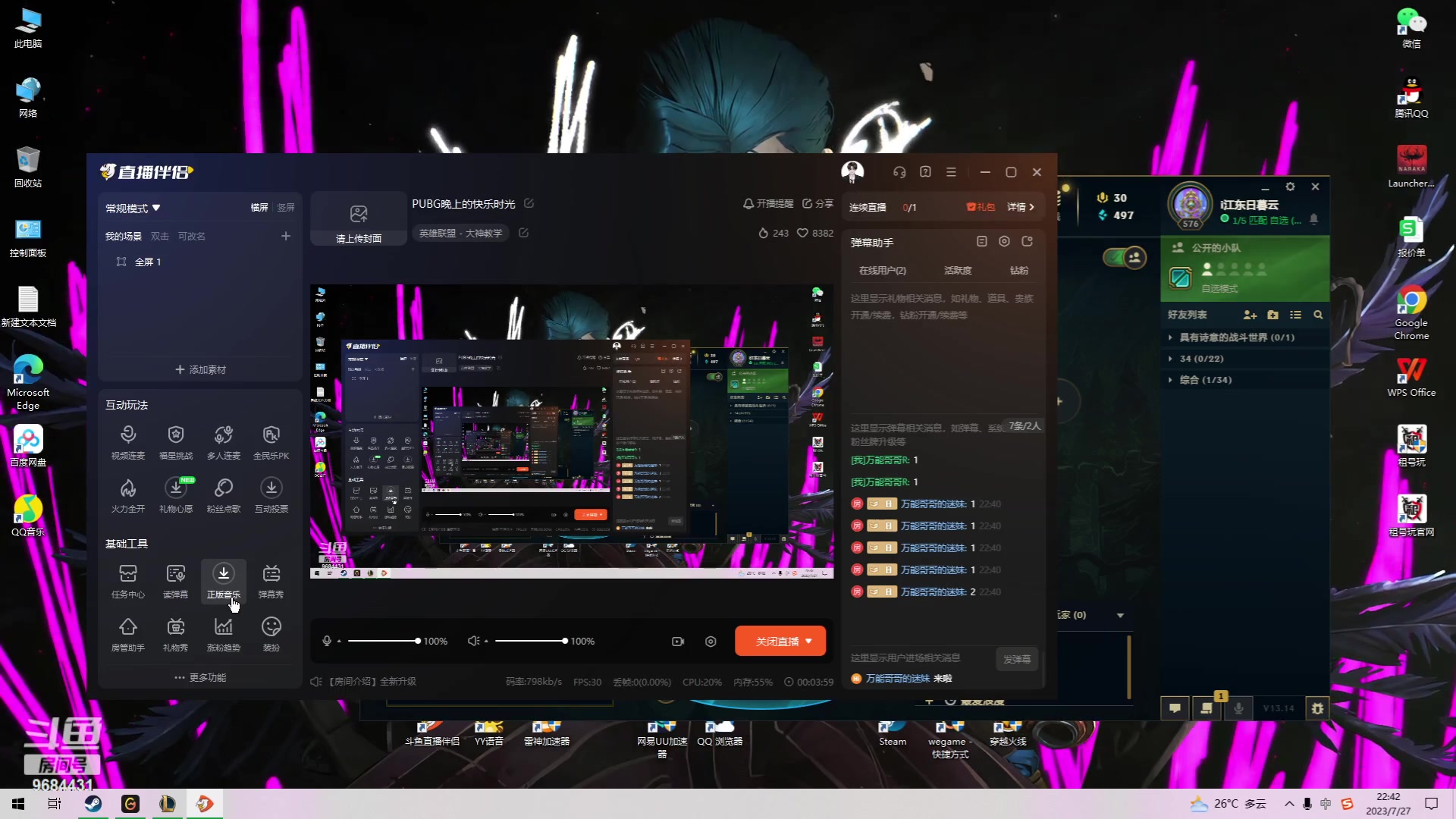
Task: Add new scene with plus icon
Action: 286,236
